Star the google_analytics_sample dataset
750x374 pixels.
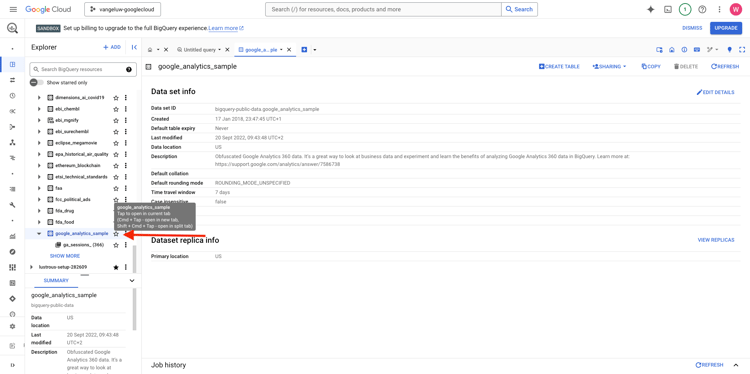(116, 233)
